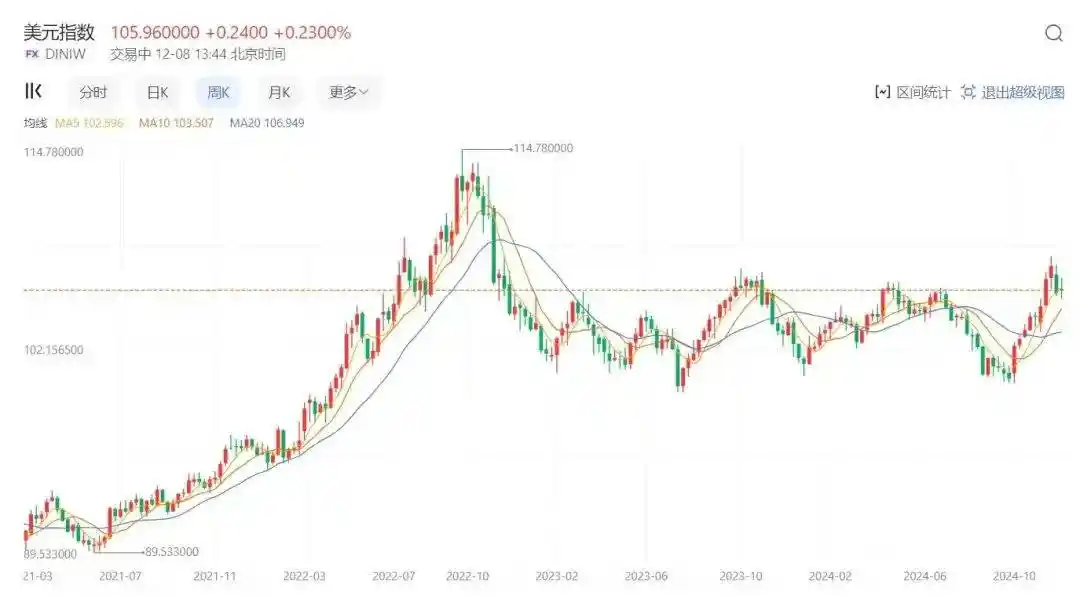This screenshot has height=596, width=1080.
Task: Click the exit super view icon
Action: tap(968, 92)
